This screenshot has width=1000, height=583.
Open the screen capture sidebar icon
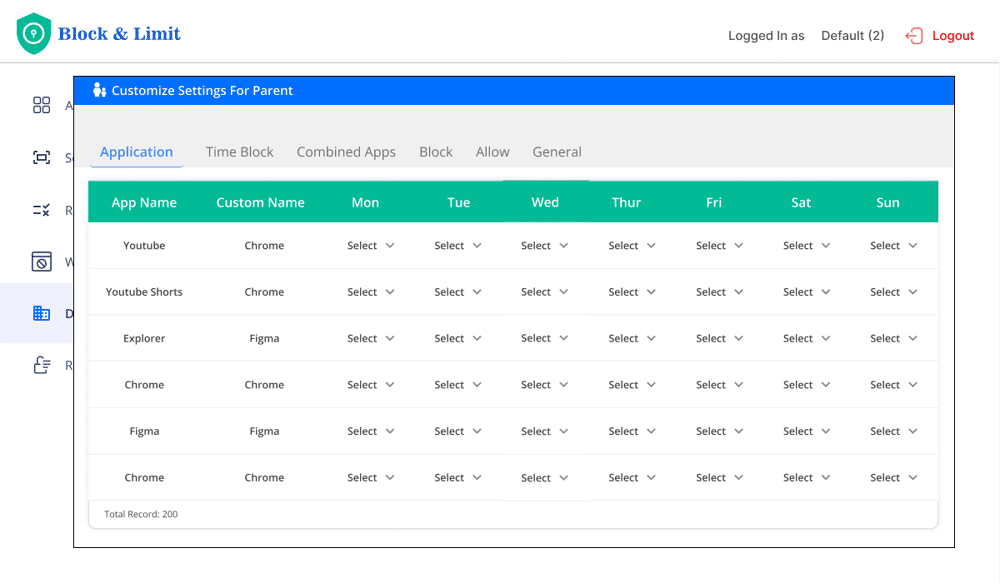(x=41, y=158)
